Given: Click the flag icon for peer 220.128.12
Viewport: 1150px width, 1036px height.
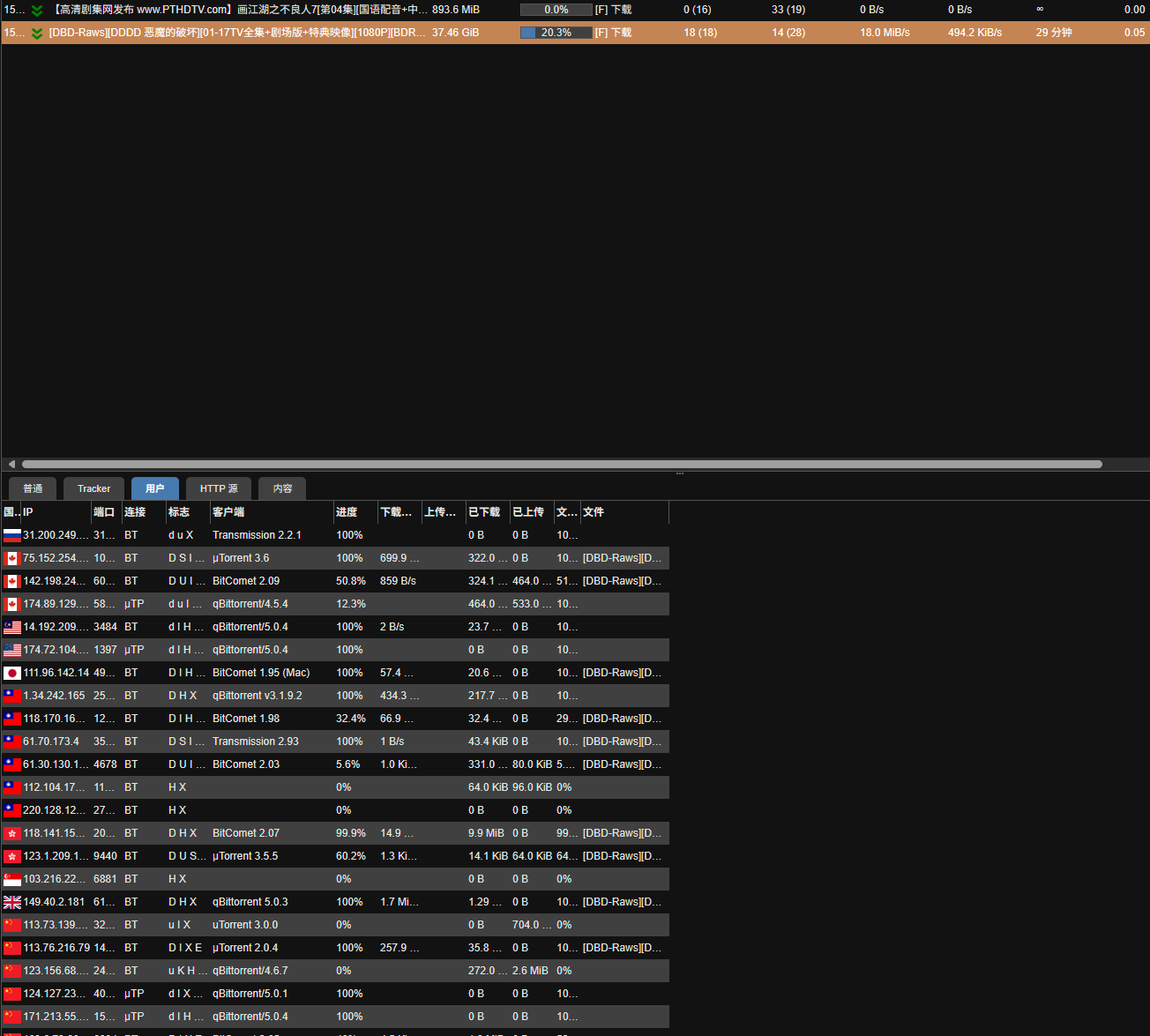Looking at the screenshot, I should point(12,810).
